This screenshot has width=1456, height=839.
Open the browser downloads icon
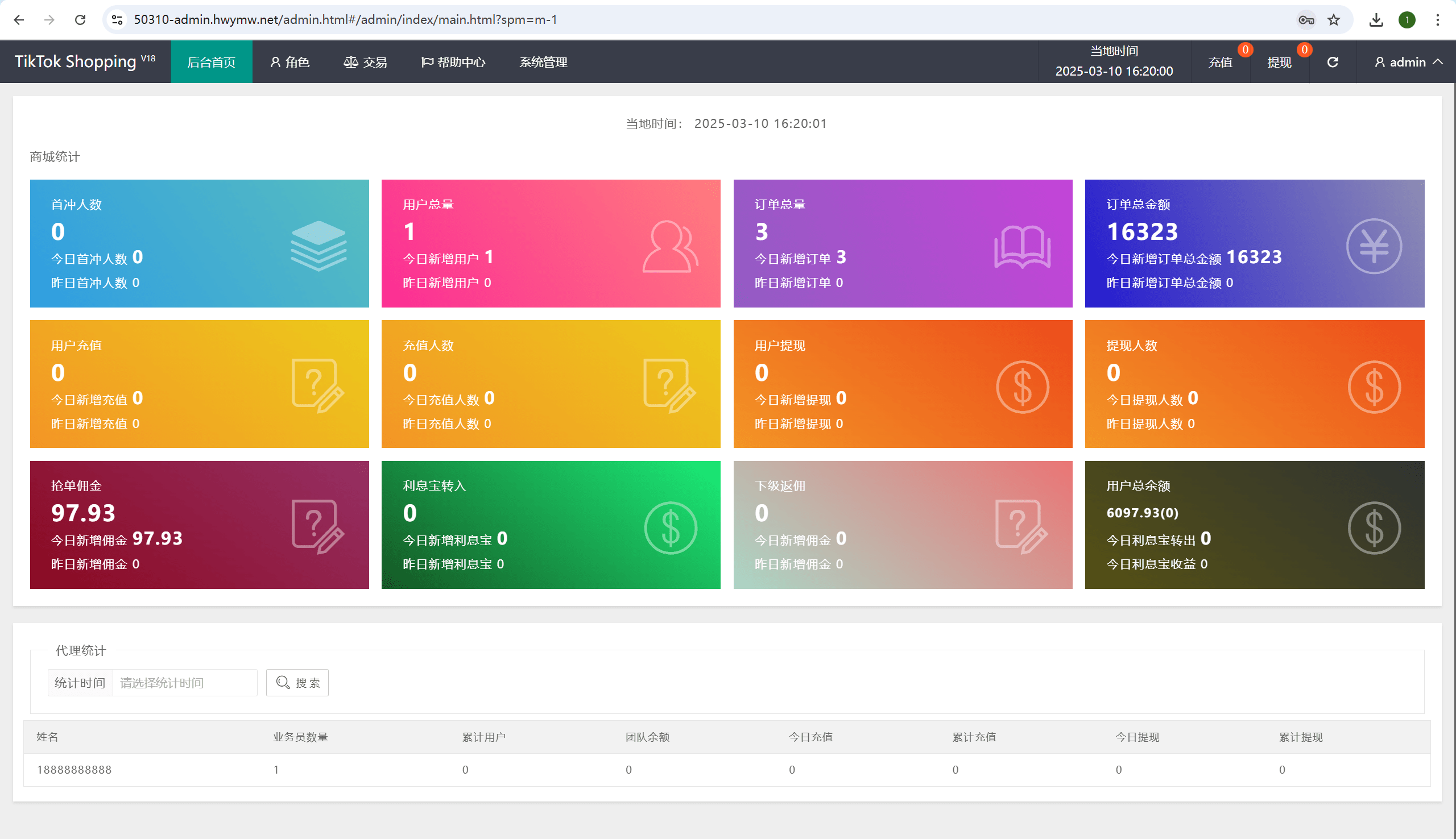tap(1377, 19)
